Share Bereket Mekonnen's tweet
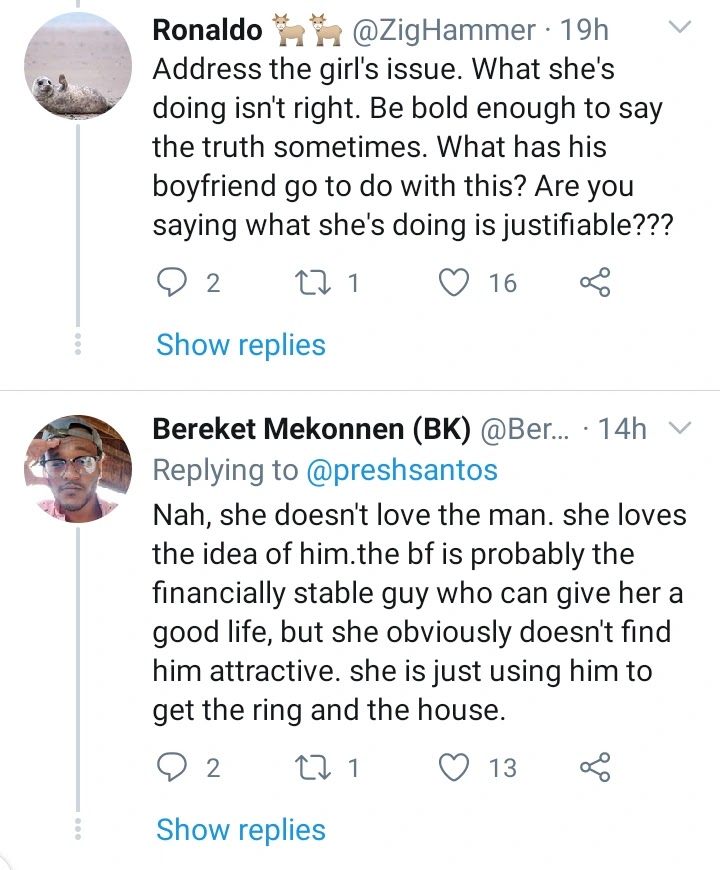 pos(594,768)
